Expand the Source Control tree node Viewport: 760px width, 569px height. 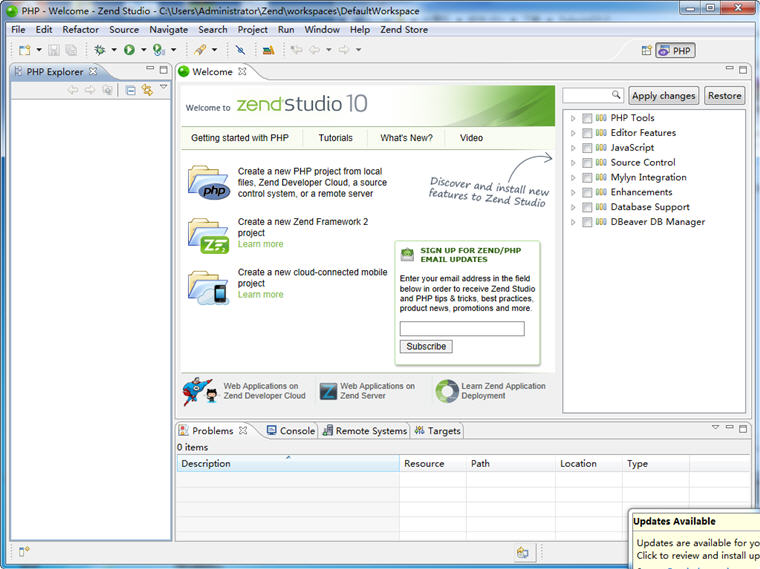click(573, 162)
